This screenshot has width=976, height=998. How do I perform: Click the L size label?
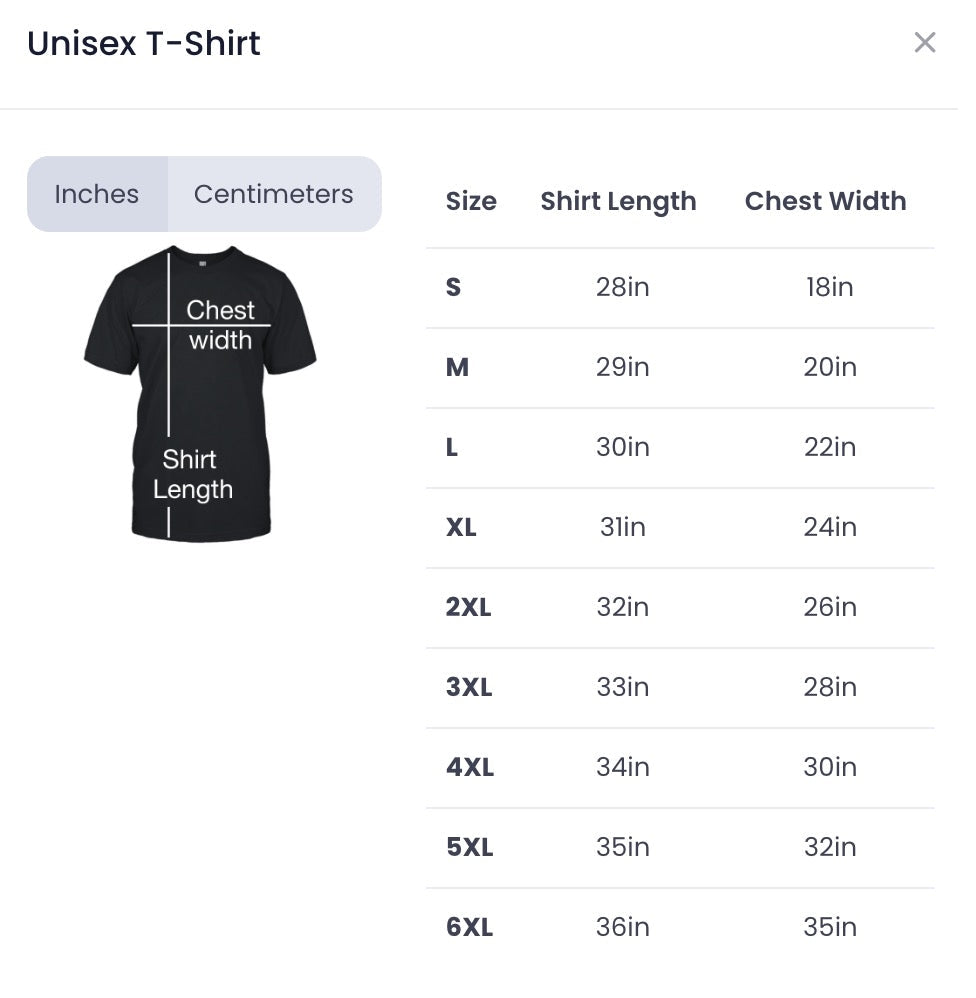[452, 448]
